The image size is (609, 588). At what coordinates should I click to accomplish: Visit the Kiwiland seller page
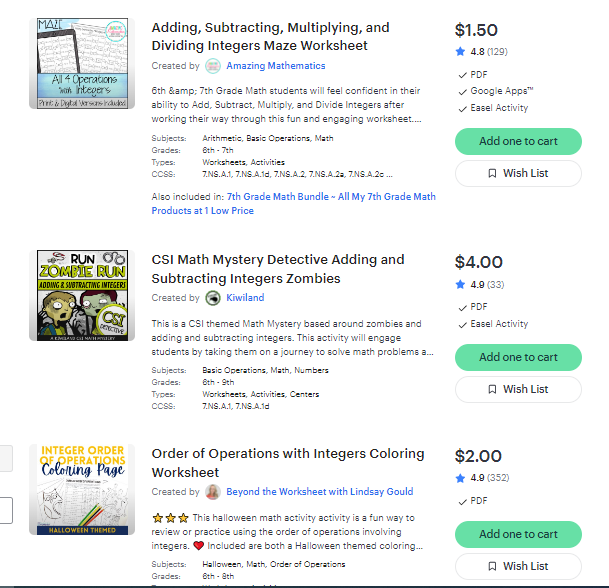pyautogui.click(x=246, y=298)
